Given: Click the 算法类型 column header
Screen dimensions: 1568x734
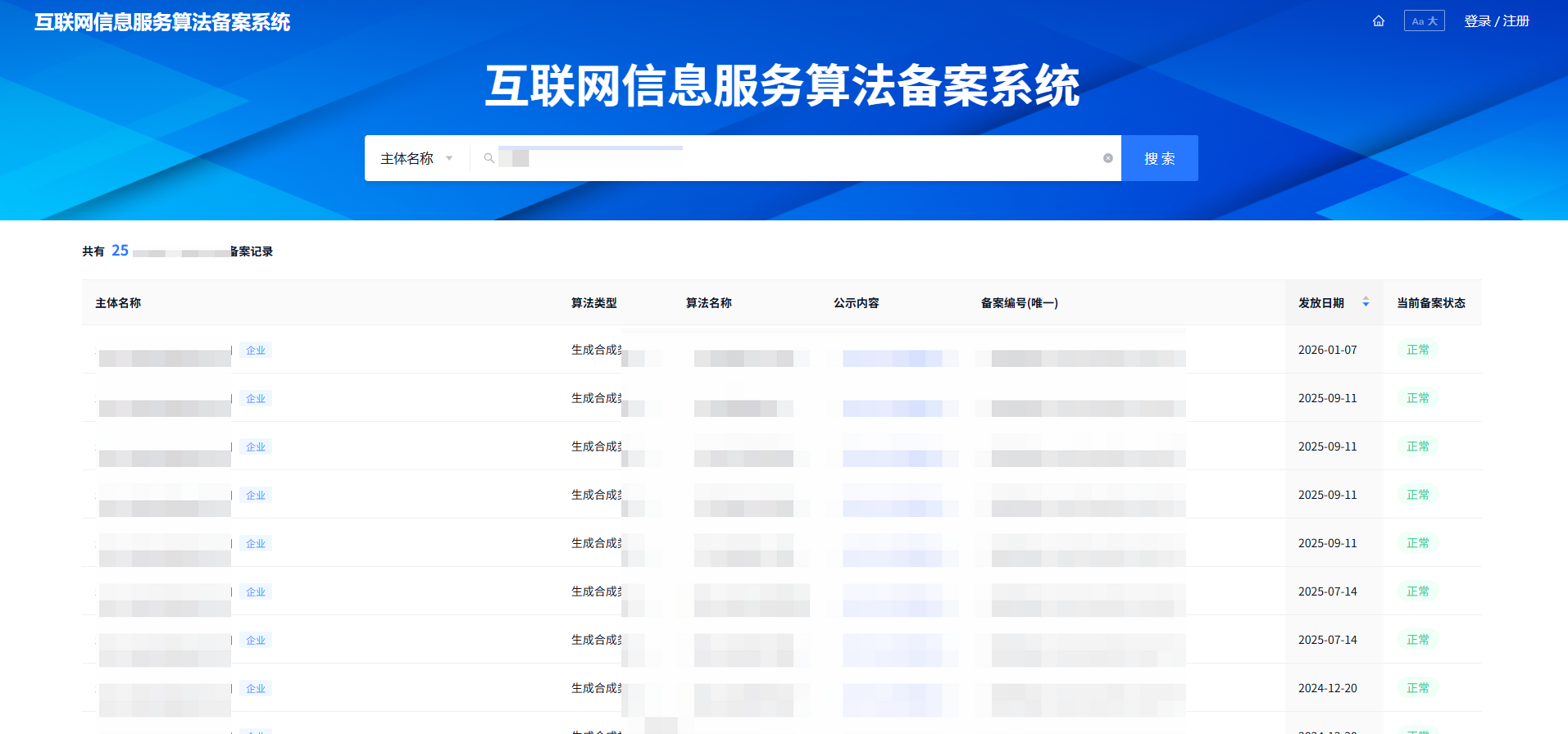Looking at the screenshot, I should 593,303.
